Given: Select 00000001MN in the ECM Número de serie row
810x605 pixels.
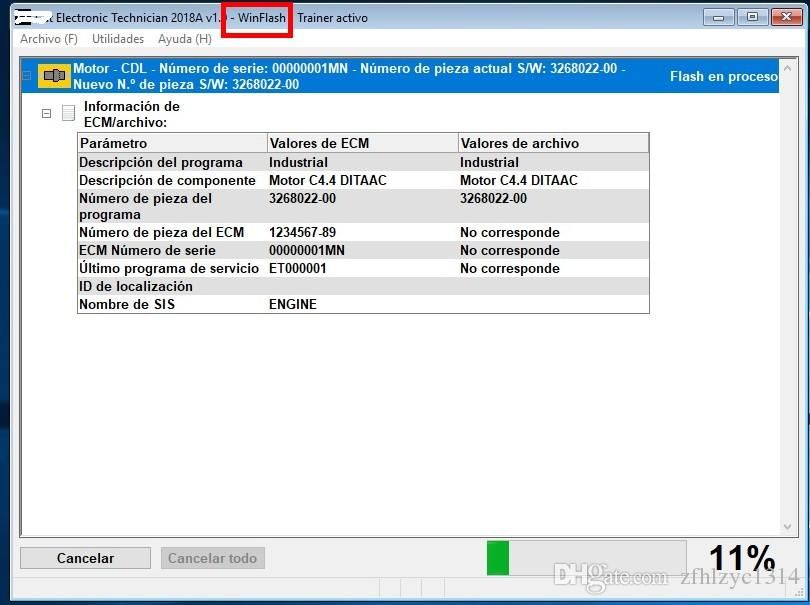Looking at the screenshot, I should point(307,251).
